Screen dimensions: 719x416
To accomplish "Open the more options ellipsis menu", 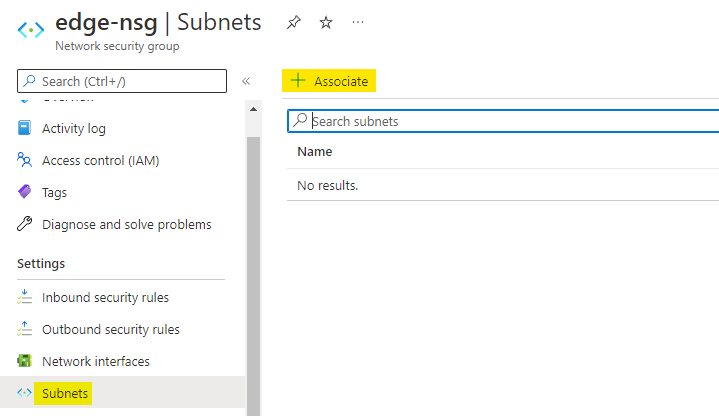I will (x=358, y=22).
